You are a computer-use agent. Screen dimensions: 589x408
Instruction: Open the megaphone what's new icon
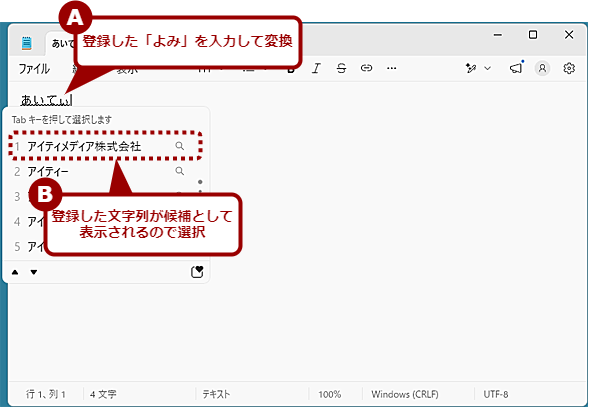(517, 68)
